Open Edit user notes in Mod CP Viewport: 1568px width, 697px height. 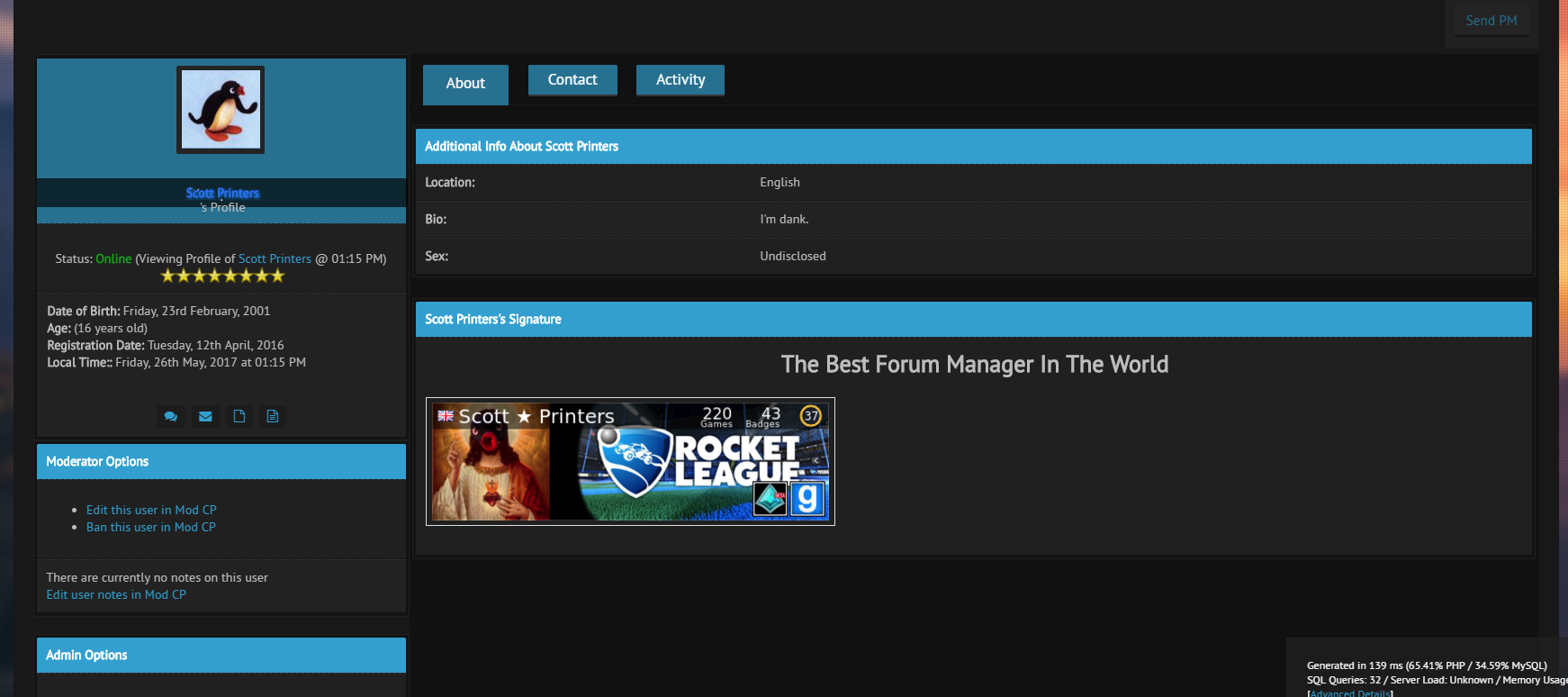click(116, 594)
